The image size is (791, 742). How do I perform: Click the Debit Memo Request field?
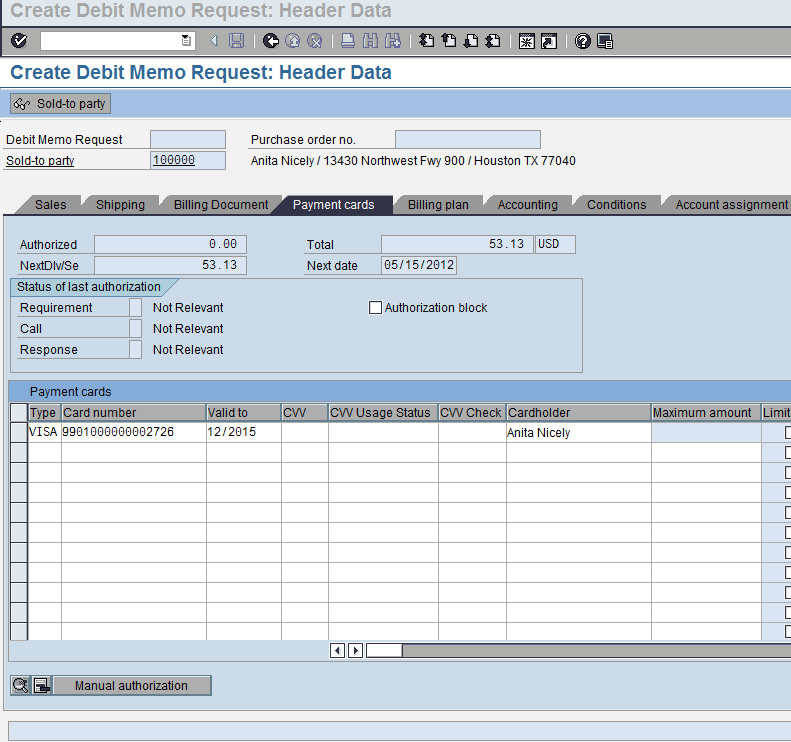pyautogui.click(x=188, y=139)
